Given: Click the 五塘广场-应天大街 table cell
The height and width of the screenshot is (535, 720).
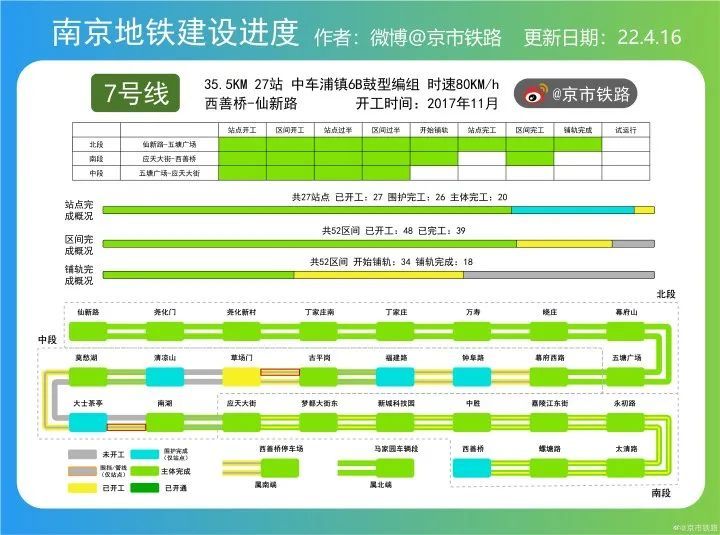Looking at the screenshot, I should (x=169, y=173).
